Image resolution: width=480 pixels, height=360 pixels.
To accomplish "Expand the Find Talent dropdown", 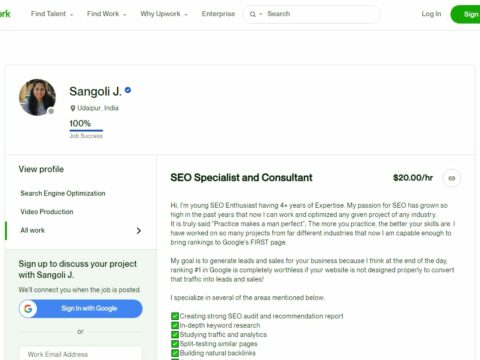I will pos(52,14).
